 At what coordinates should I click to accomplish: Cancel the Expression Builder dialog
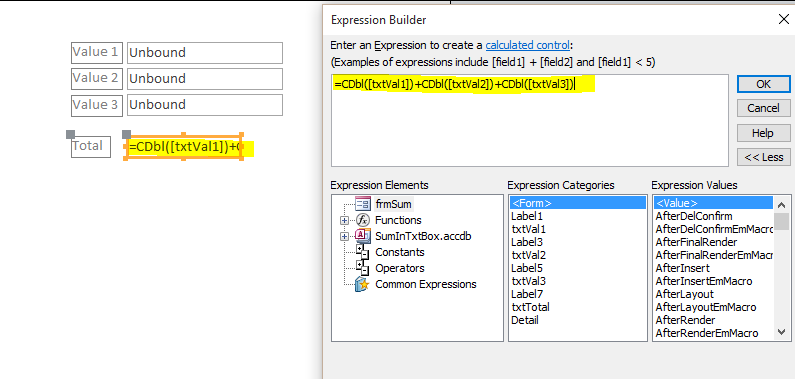click(x=763, y=108)
